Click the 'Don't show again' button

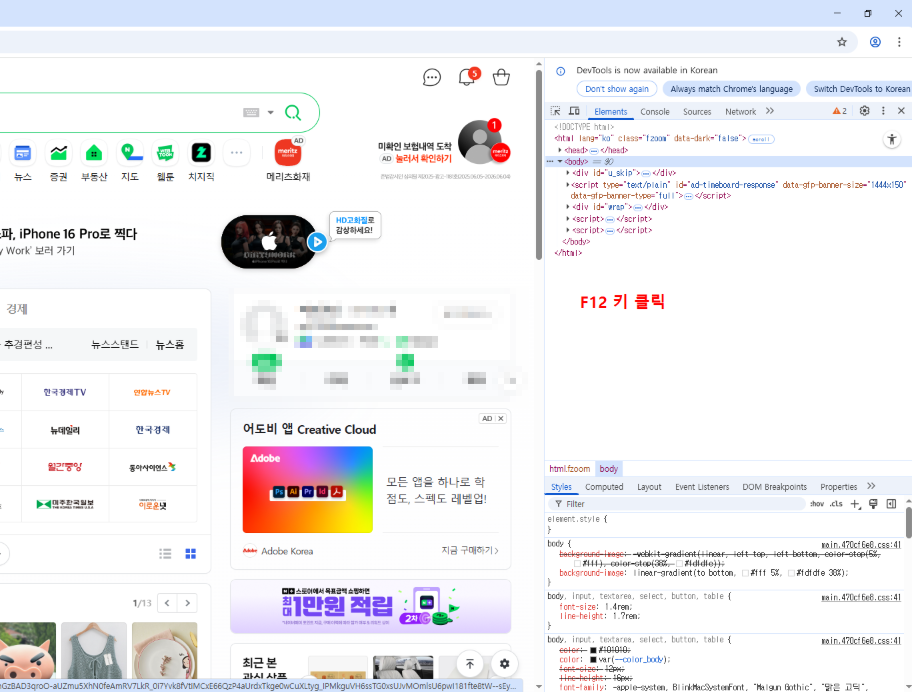coord(617,89)
